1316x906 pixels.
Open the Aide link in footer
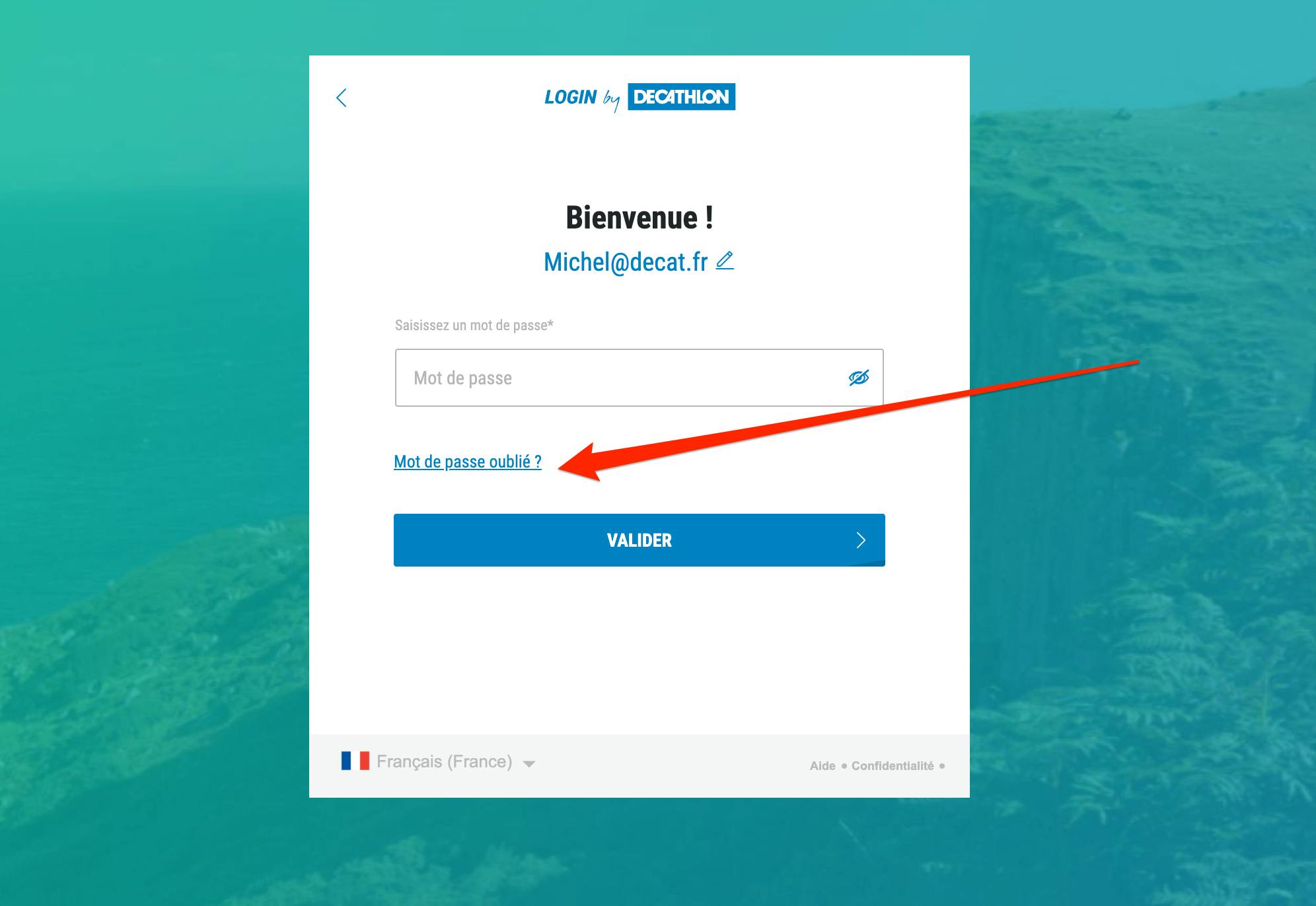pos(822,766)
